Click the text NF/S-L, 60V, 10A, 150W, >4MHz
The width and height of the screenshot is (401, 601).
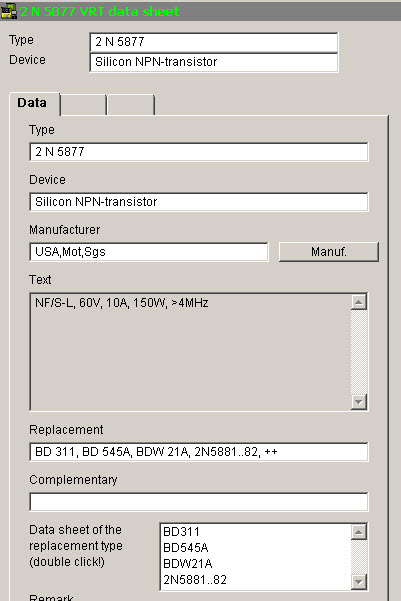122,303
